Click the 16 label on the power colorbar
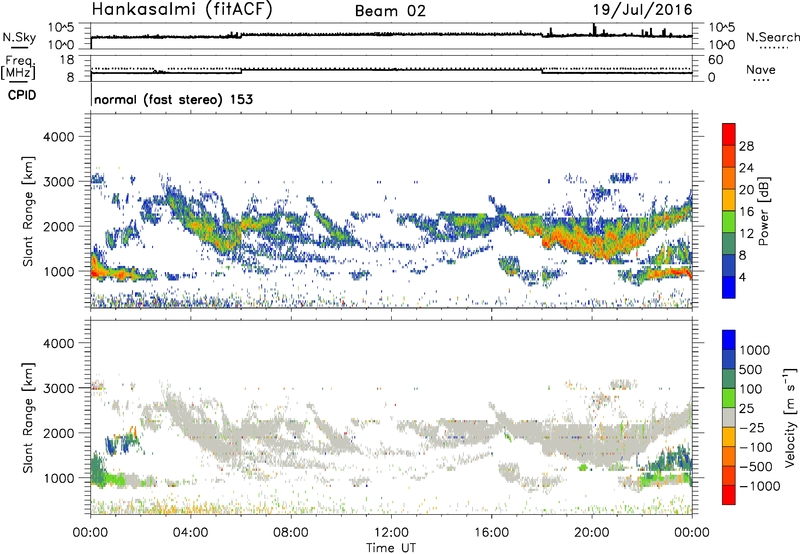The width and height of the screenshot is (800, 554). pos(746,212)
